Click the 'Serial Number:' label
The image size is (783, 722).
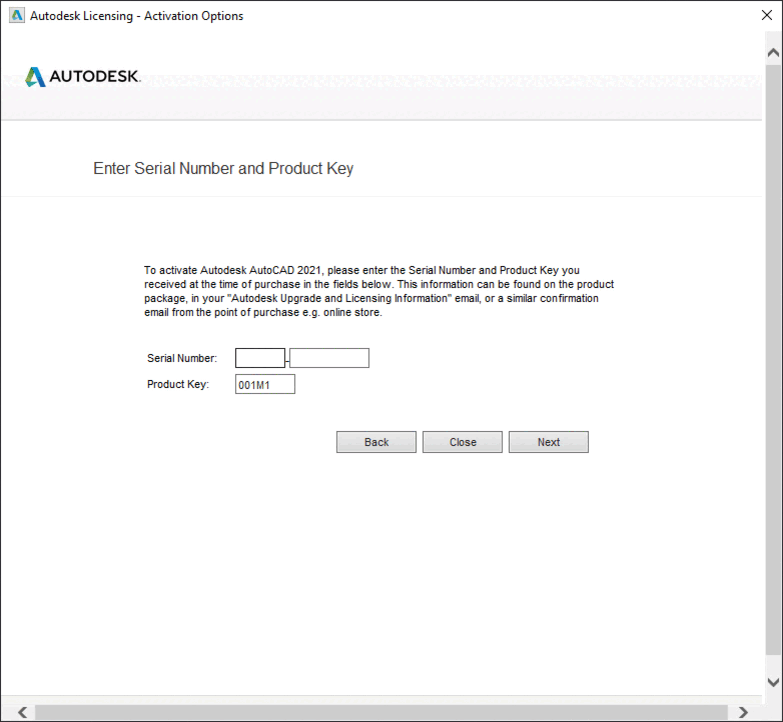click(182, 358)
